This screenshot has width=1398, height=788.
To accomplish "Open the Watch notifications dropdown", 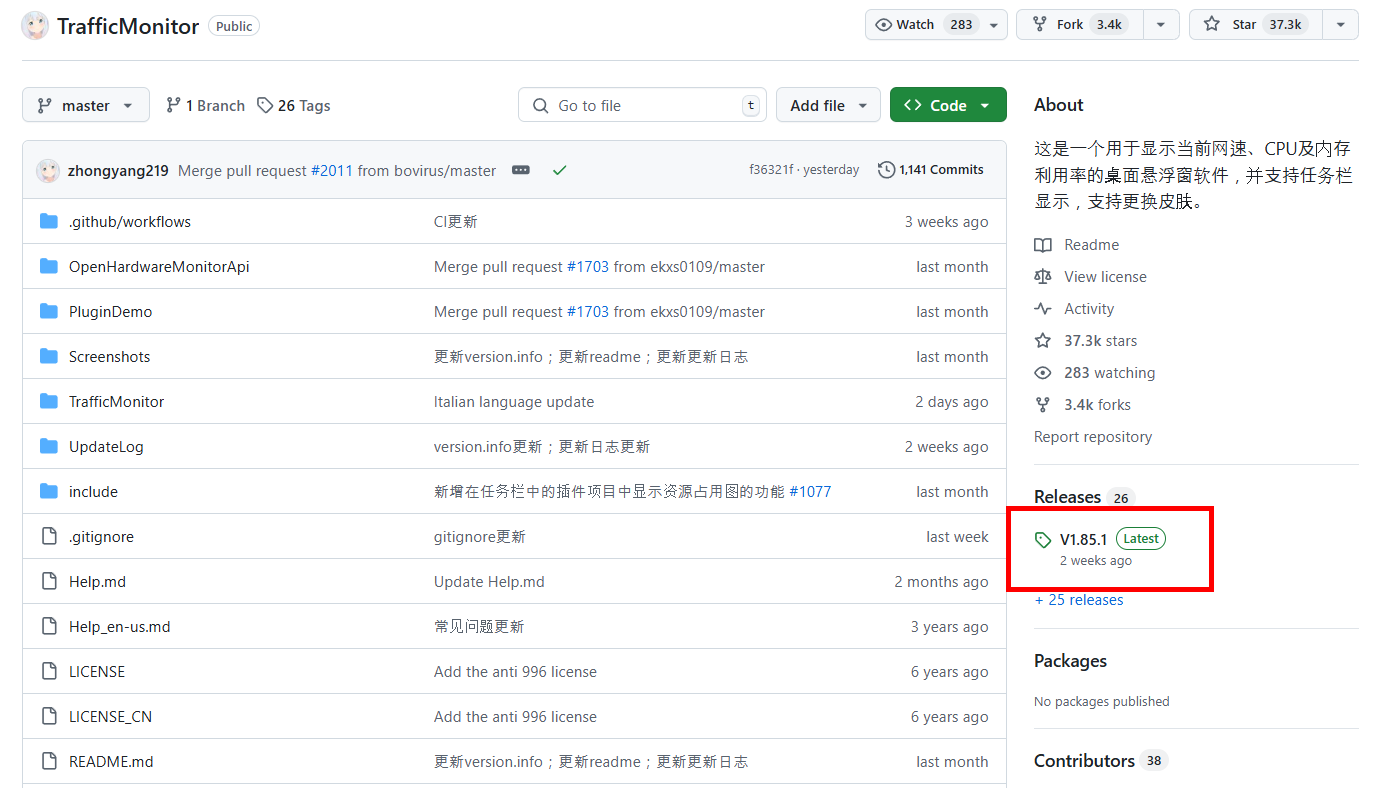I will pyautogui.click(x=994, y=25).
